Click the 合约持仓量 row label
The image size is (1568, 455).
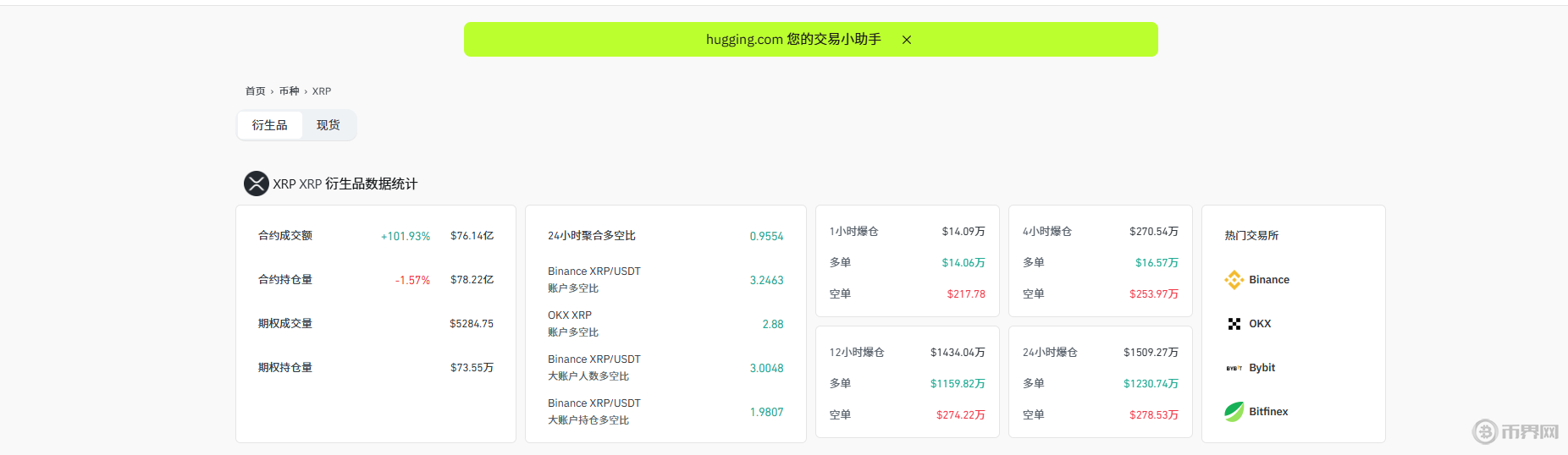[x=285, y=280]
